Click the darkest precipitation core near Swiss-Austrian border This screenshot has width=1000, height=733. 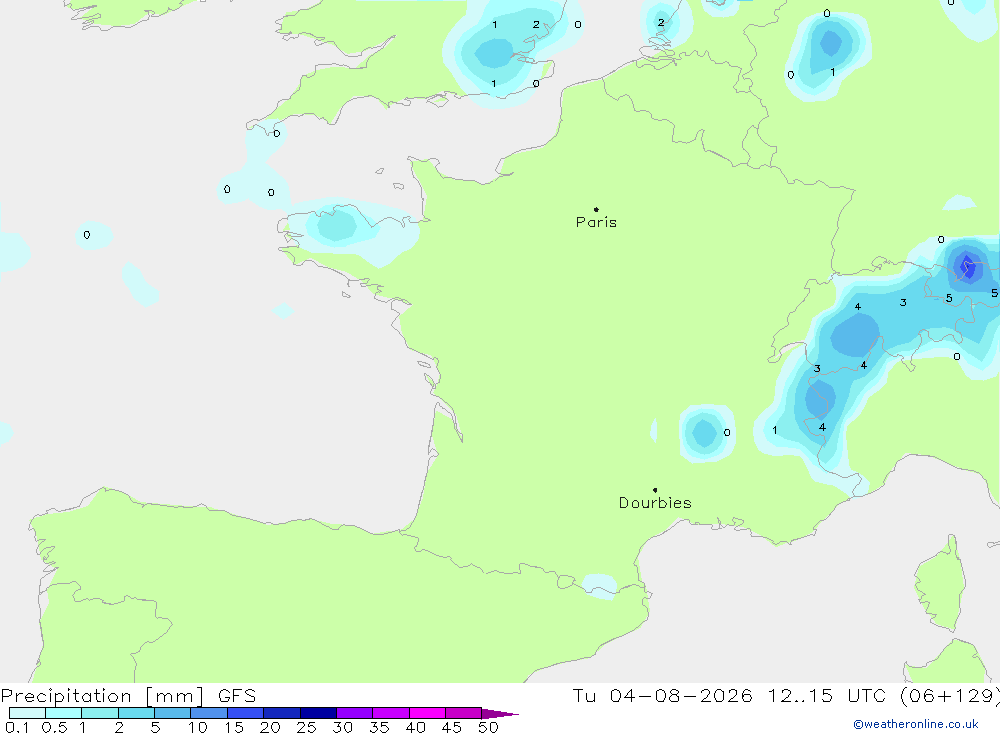point(968,267)
